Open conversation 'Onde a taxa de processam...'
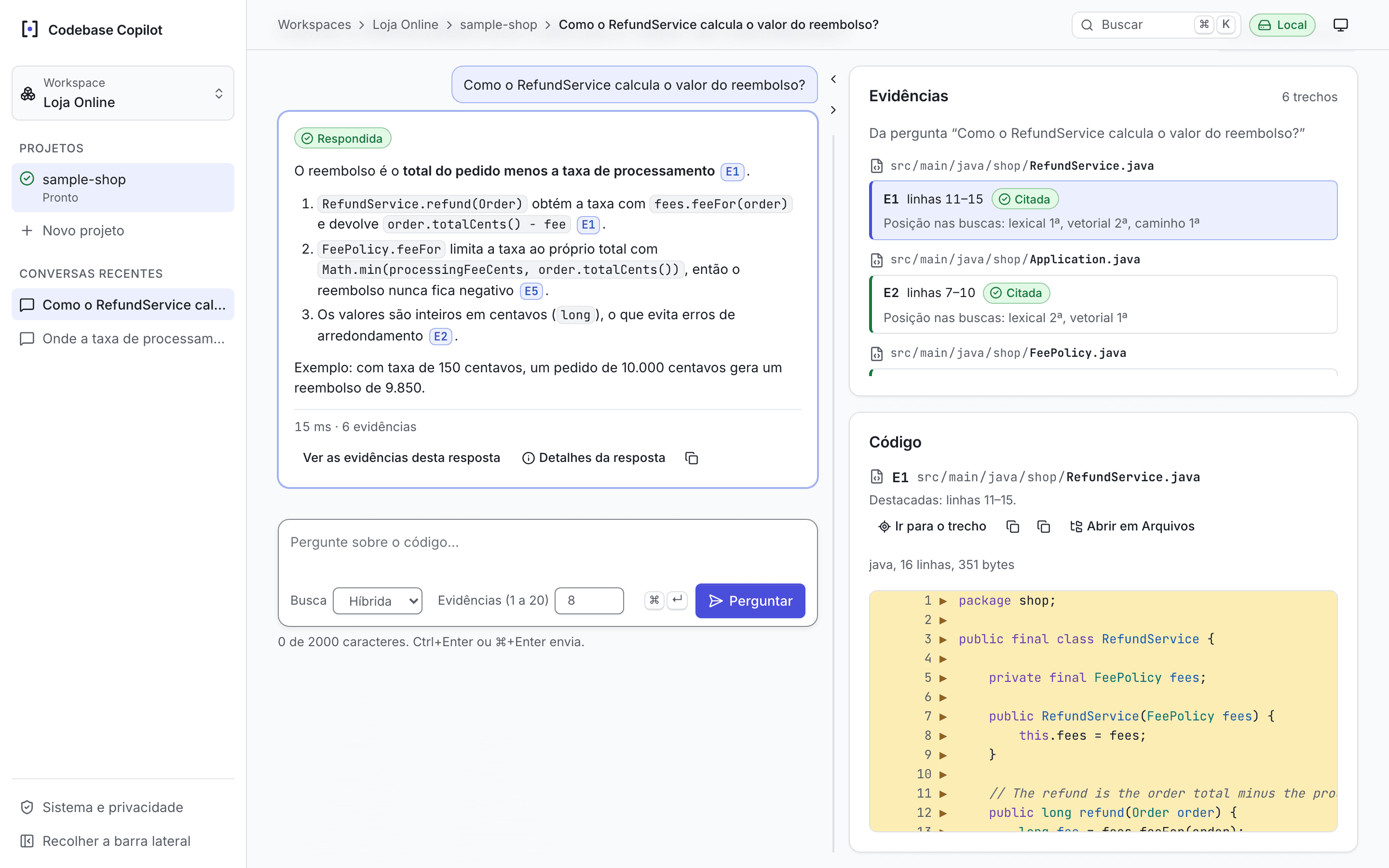1389x868 pixels. pyautogui.click(x=123, y=338)
